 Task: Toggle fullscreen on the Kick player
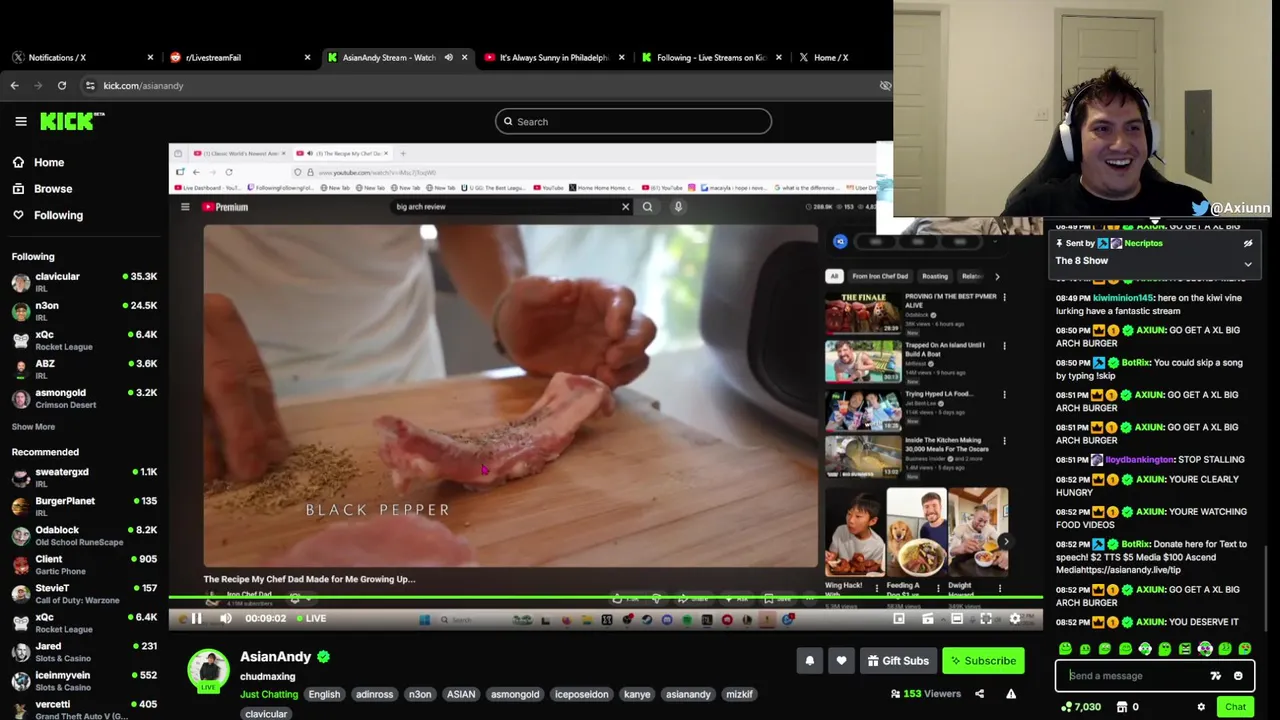click(986, 619)
